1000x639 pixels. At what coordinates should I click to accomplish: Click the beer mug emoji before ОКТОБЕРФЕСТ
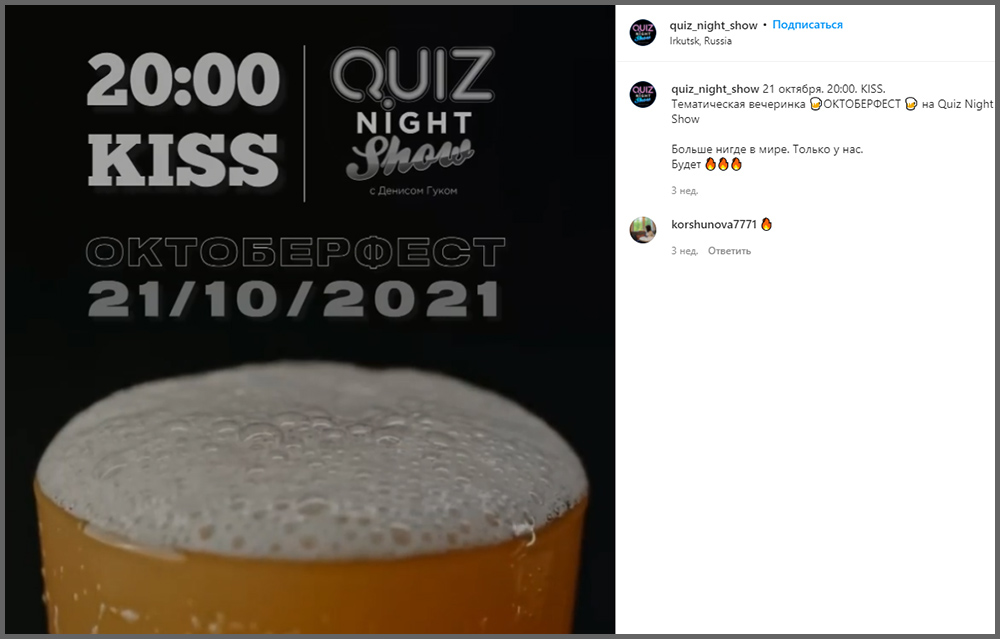coord(816,104)
